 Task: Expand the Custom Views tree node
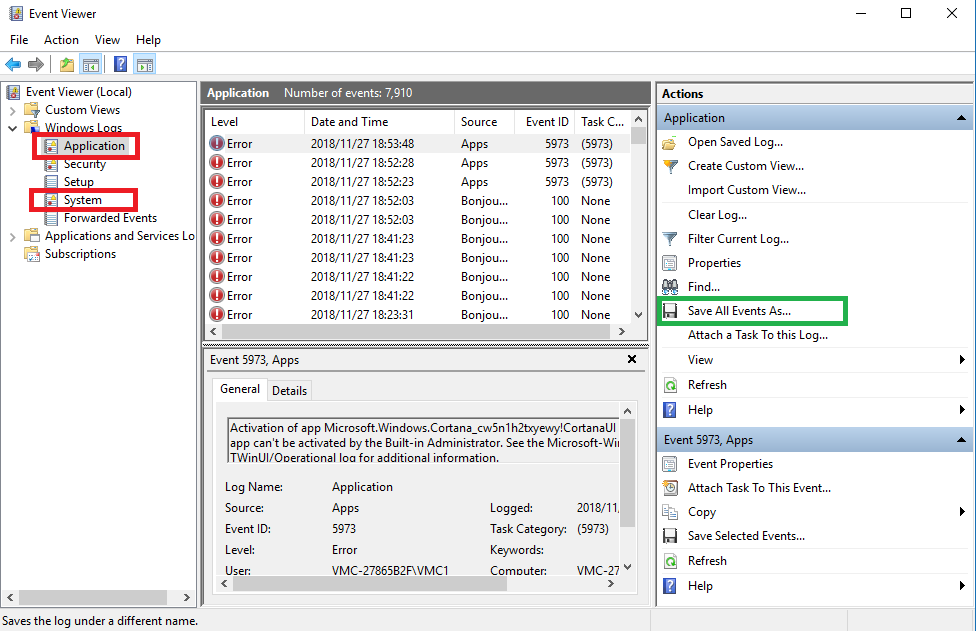(x=12, y=111)
